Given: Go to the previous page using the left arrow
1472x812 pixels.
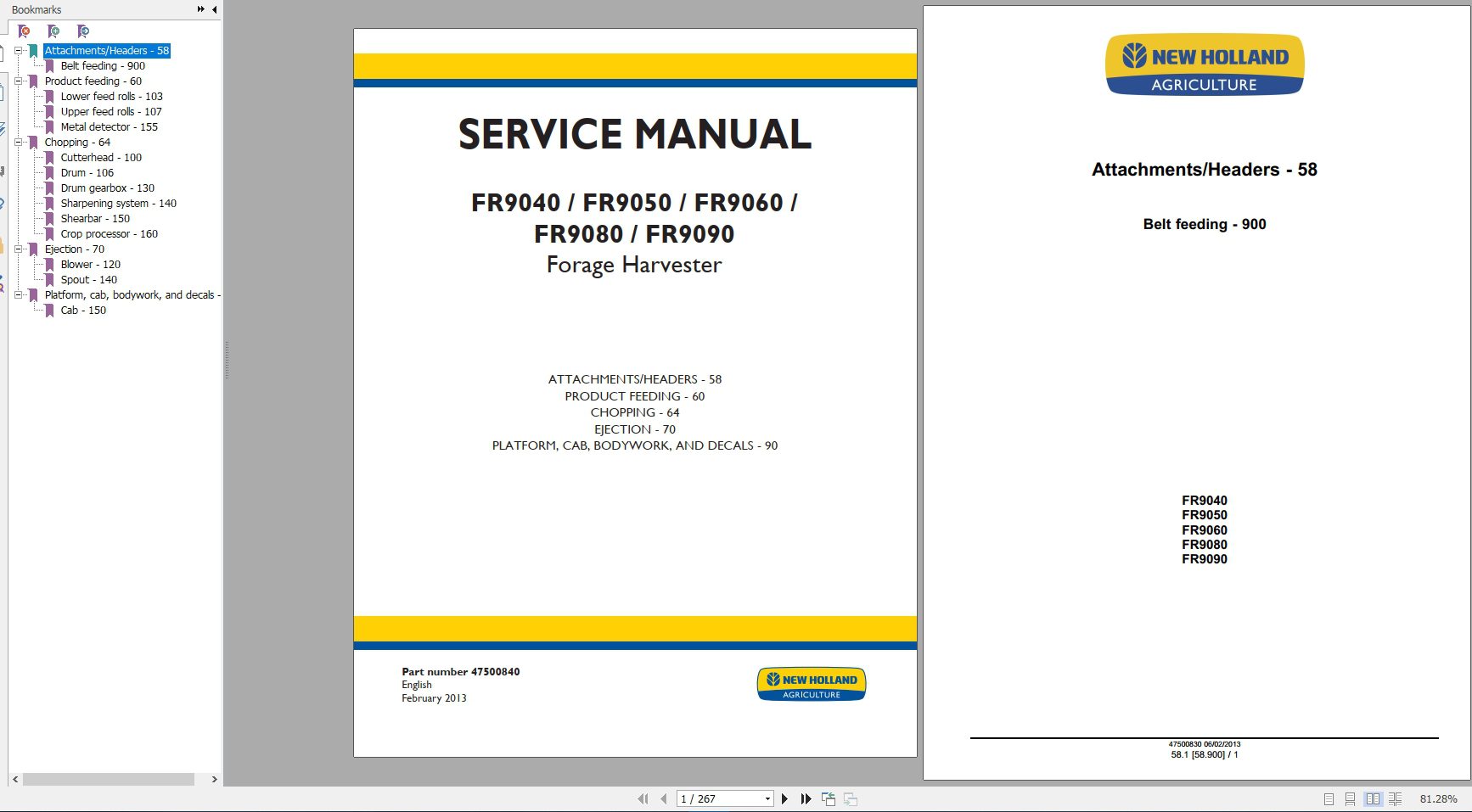Looking at the screenshot, I should [664, 798].
